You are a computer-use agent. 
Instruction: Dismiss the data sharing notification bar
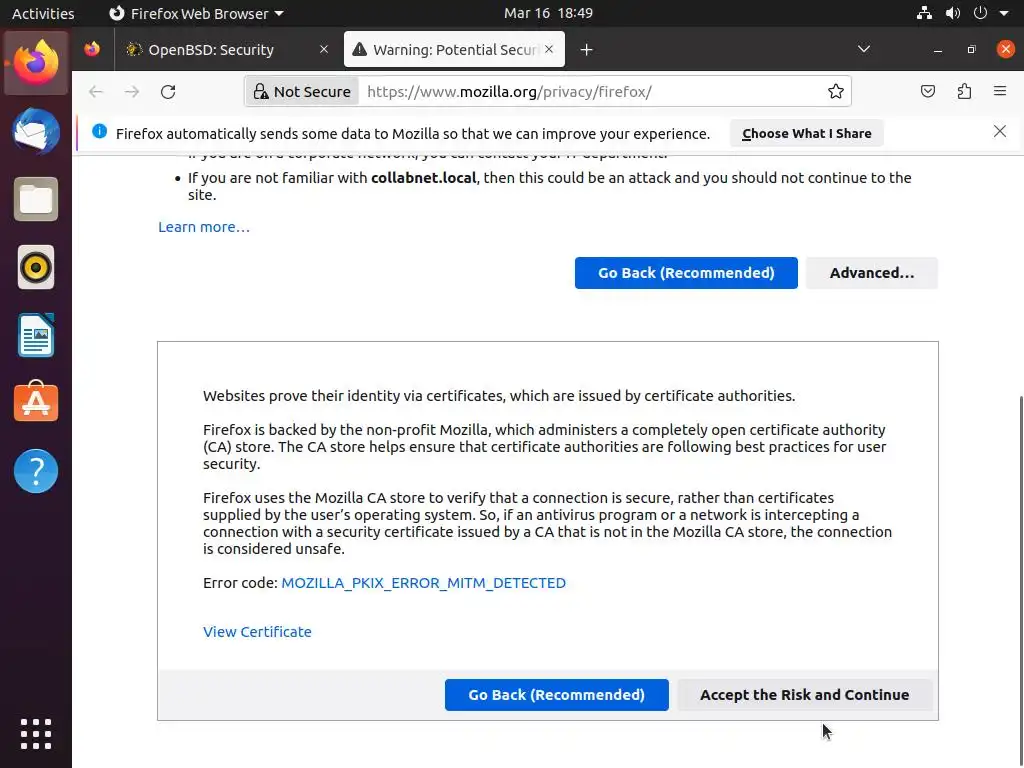tap(1000, 132)
